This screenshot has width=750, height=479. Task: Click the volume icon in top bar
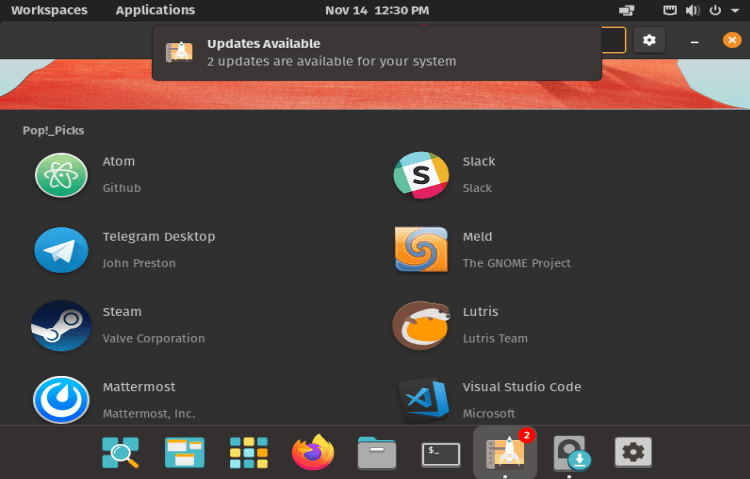(x=693, y=10)
